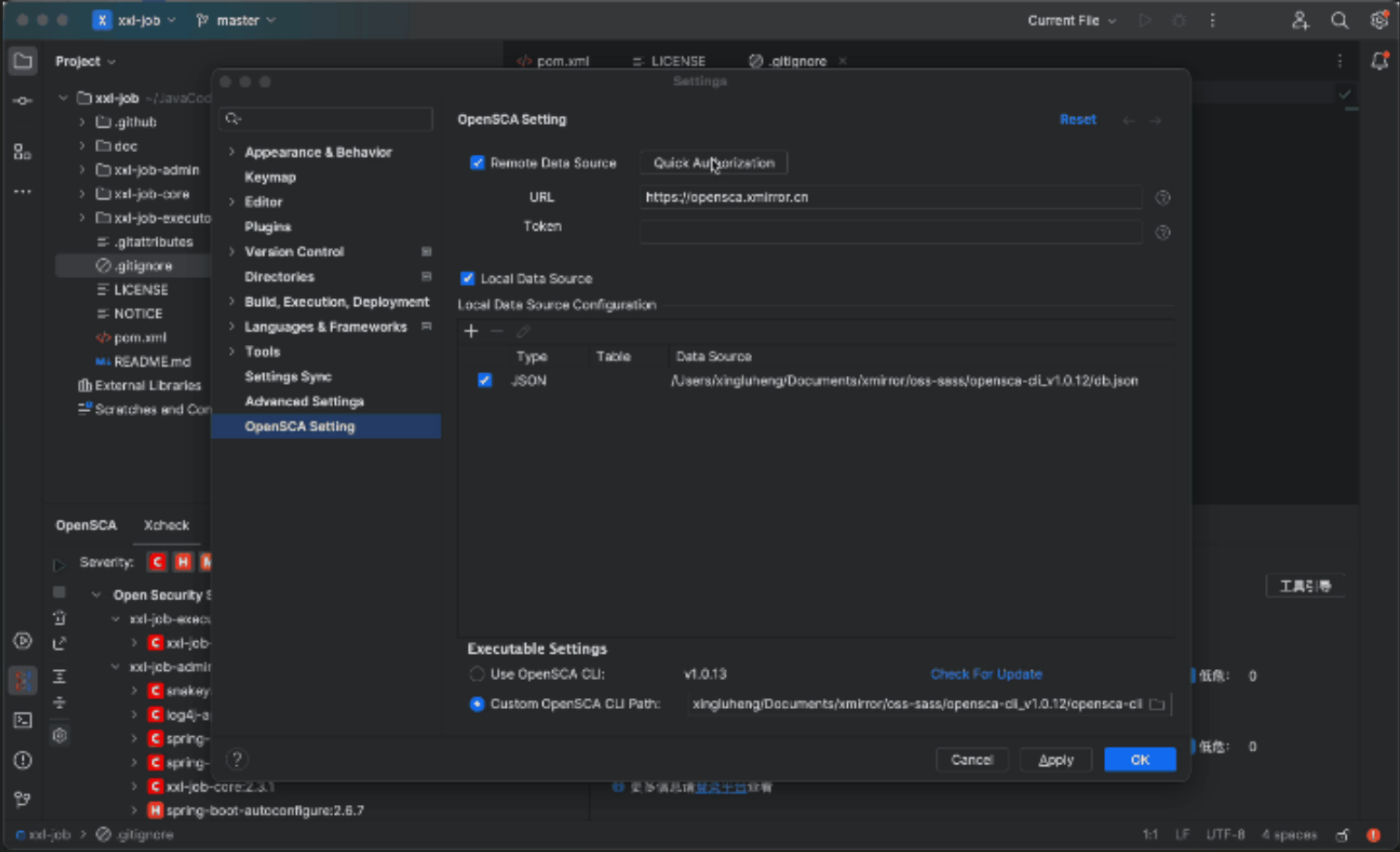Select Custom OpenSCA CLI Path radio button

point(477,704)
